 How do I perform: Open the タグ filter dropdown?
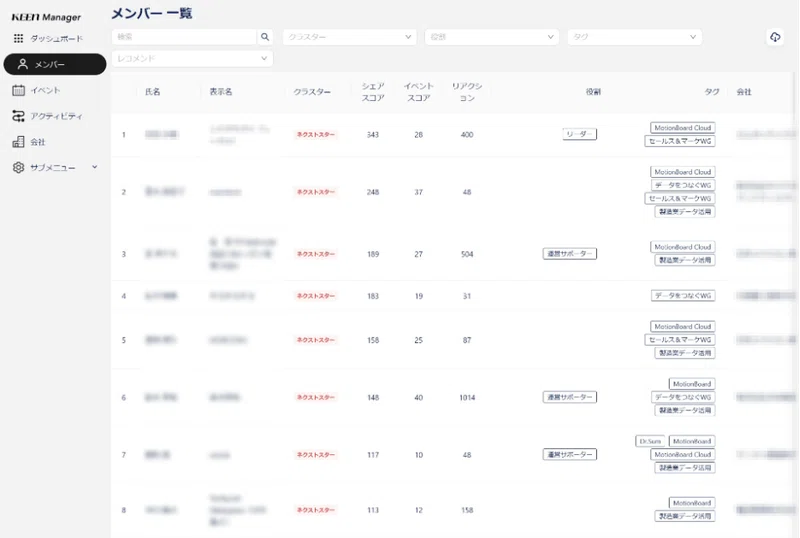pos(634,37)
